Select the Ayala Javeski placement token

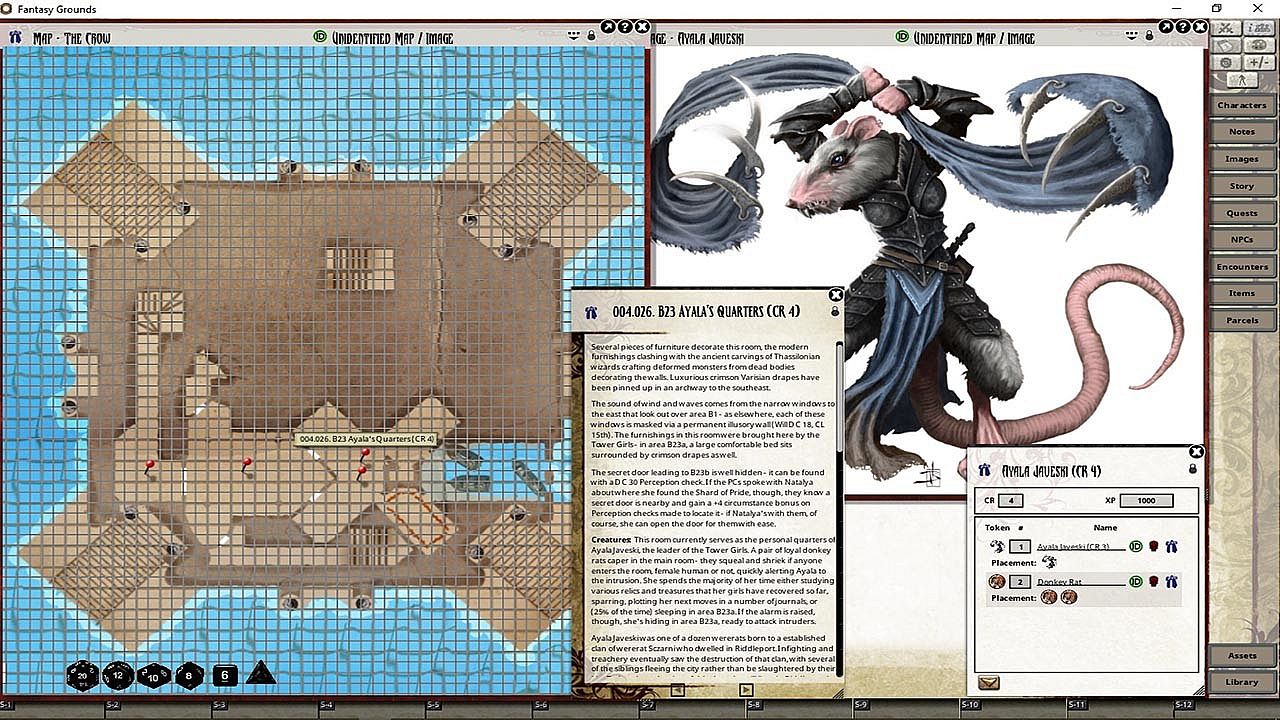(1049, 563)
